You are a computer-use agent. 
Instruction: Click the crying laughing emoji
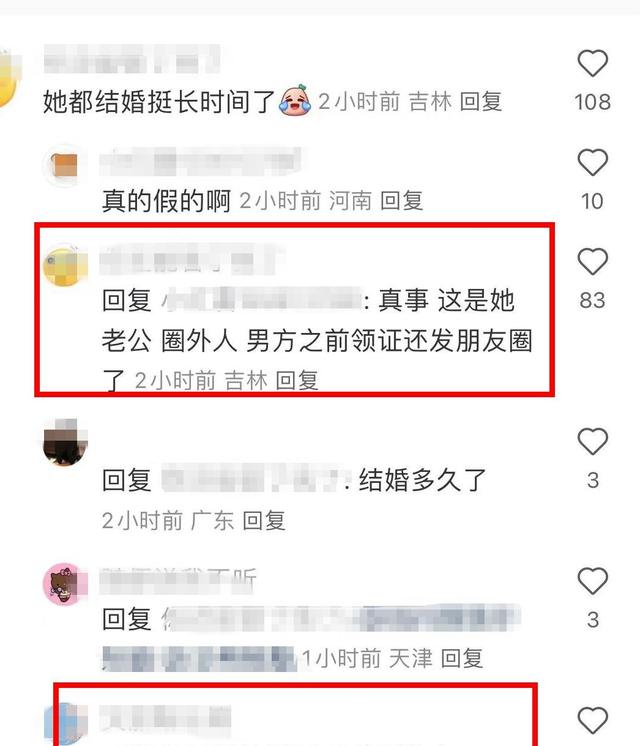tap(295, 100)
